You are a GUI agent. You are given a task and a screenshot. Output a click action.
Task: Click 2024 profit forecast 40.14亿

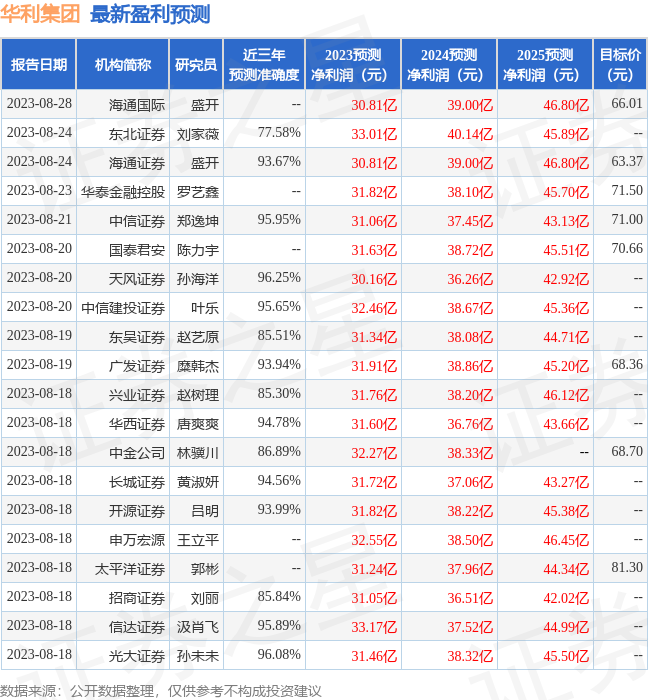pos(470,134)
